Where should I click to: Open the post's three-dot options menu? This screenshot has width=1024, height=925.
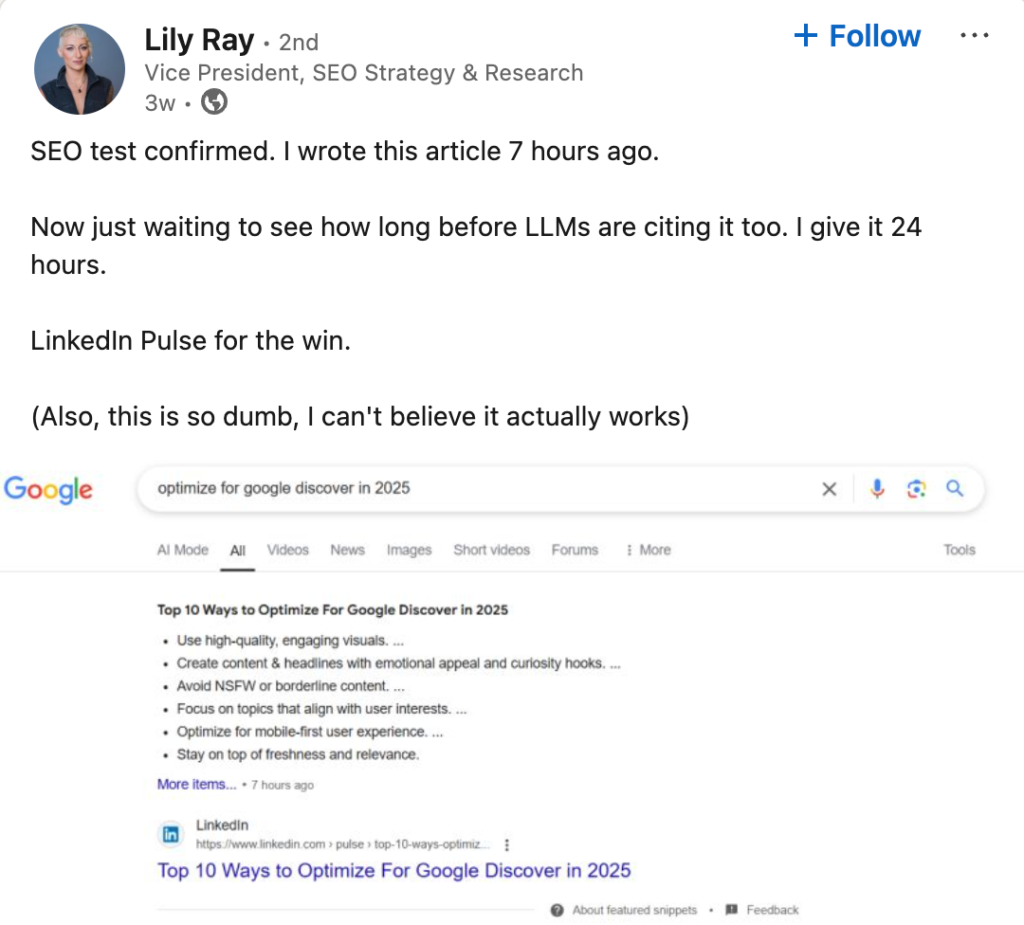(973, 36)
